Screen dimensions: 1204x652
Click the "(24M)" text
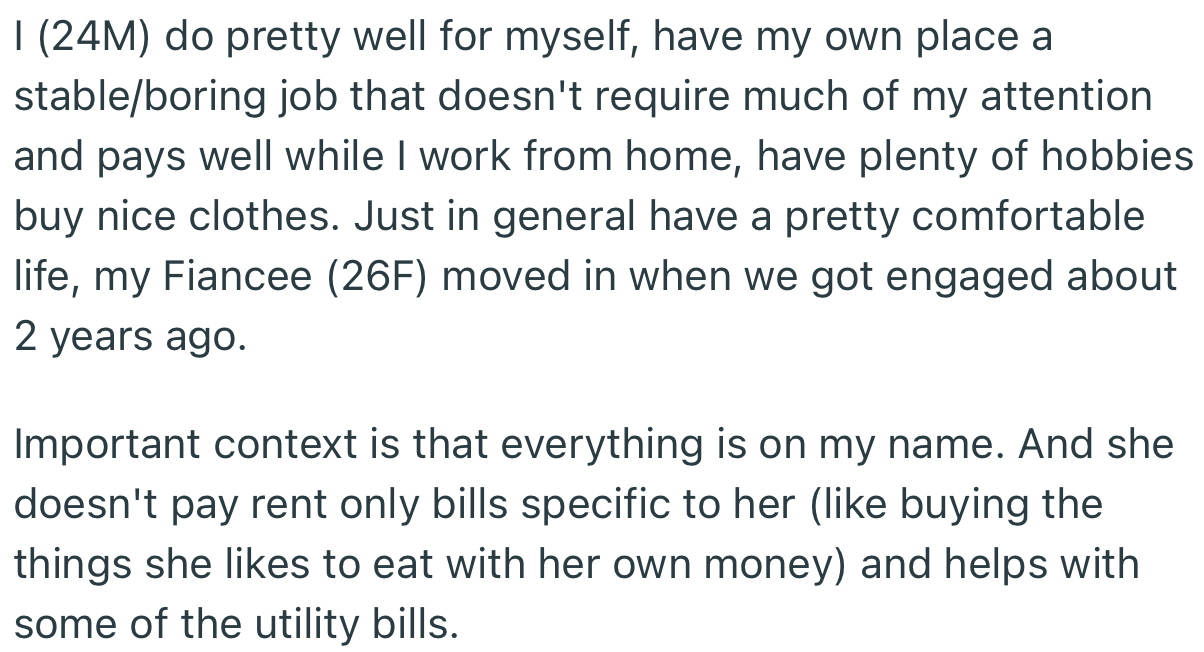coord(92,39)
